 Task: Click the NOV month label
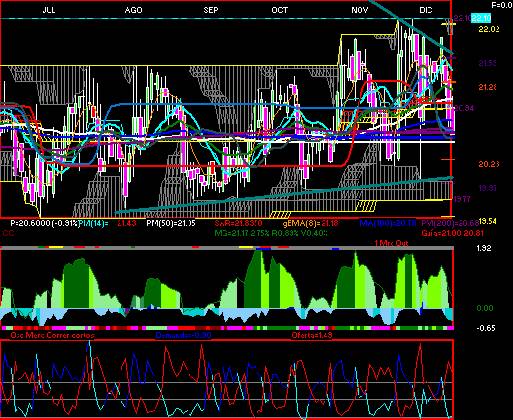pyautogui.click(x=360, y=10)
